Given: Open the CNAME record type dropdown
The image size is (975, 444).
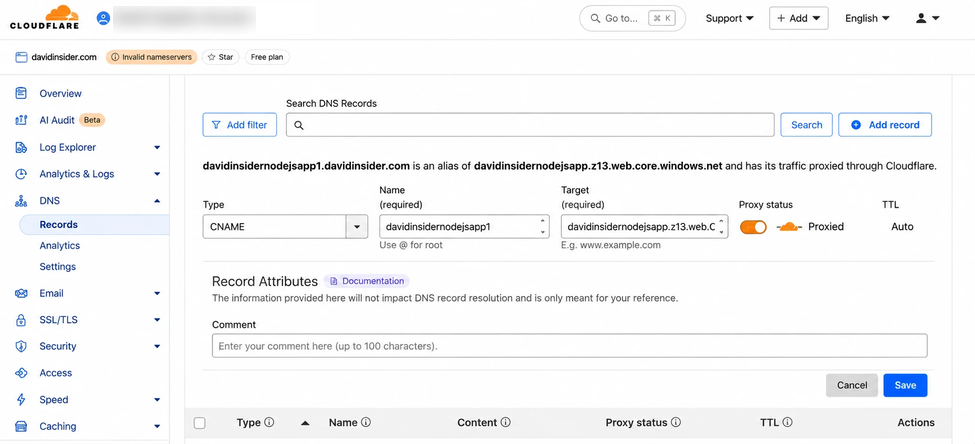Looking at the screenshot, I should pos(356,227).
